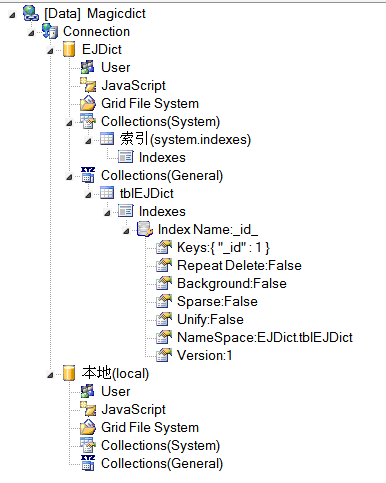Screen dimensions: 386x483
Task: Select the tblEJDict label
Action: click(147, 194)
